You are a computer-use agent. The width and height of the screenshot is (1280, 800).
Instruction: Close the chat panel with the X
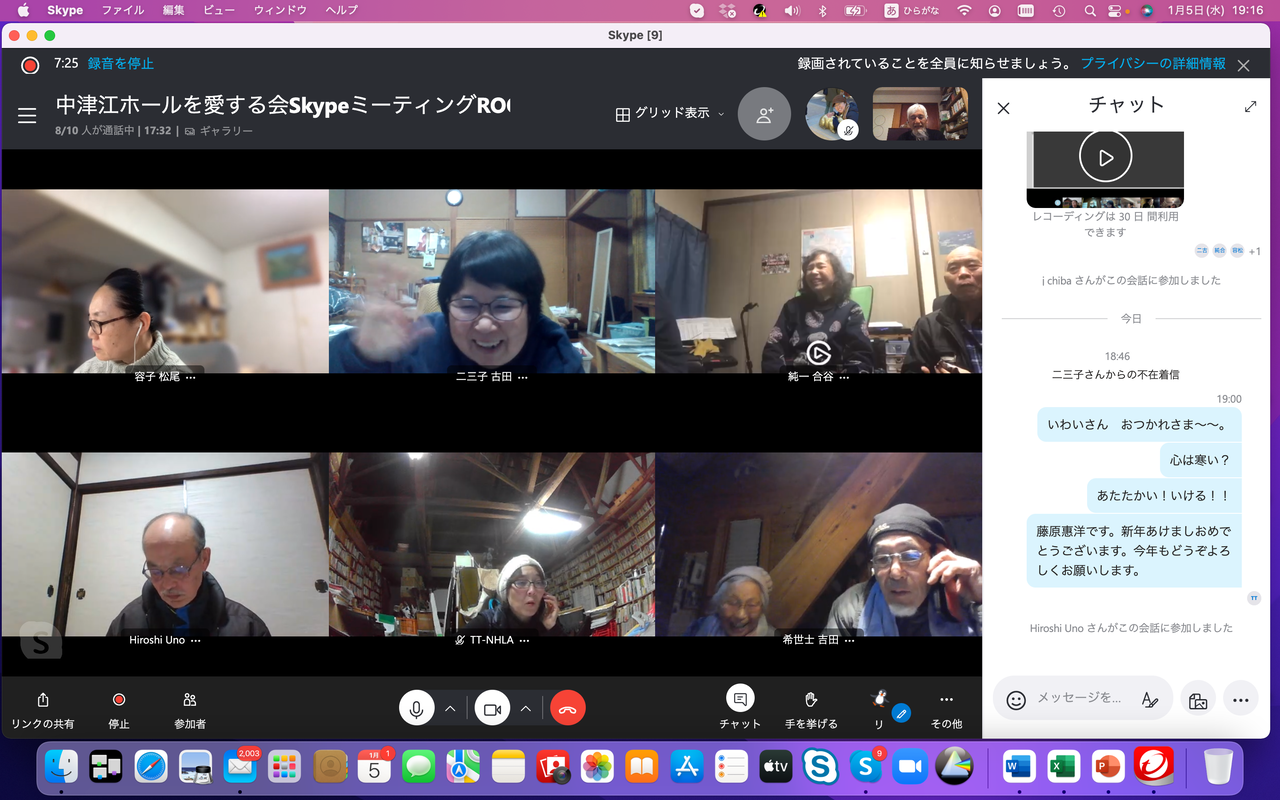[1004, 108]
